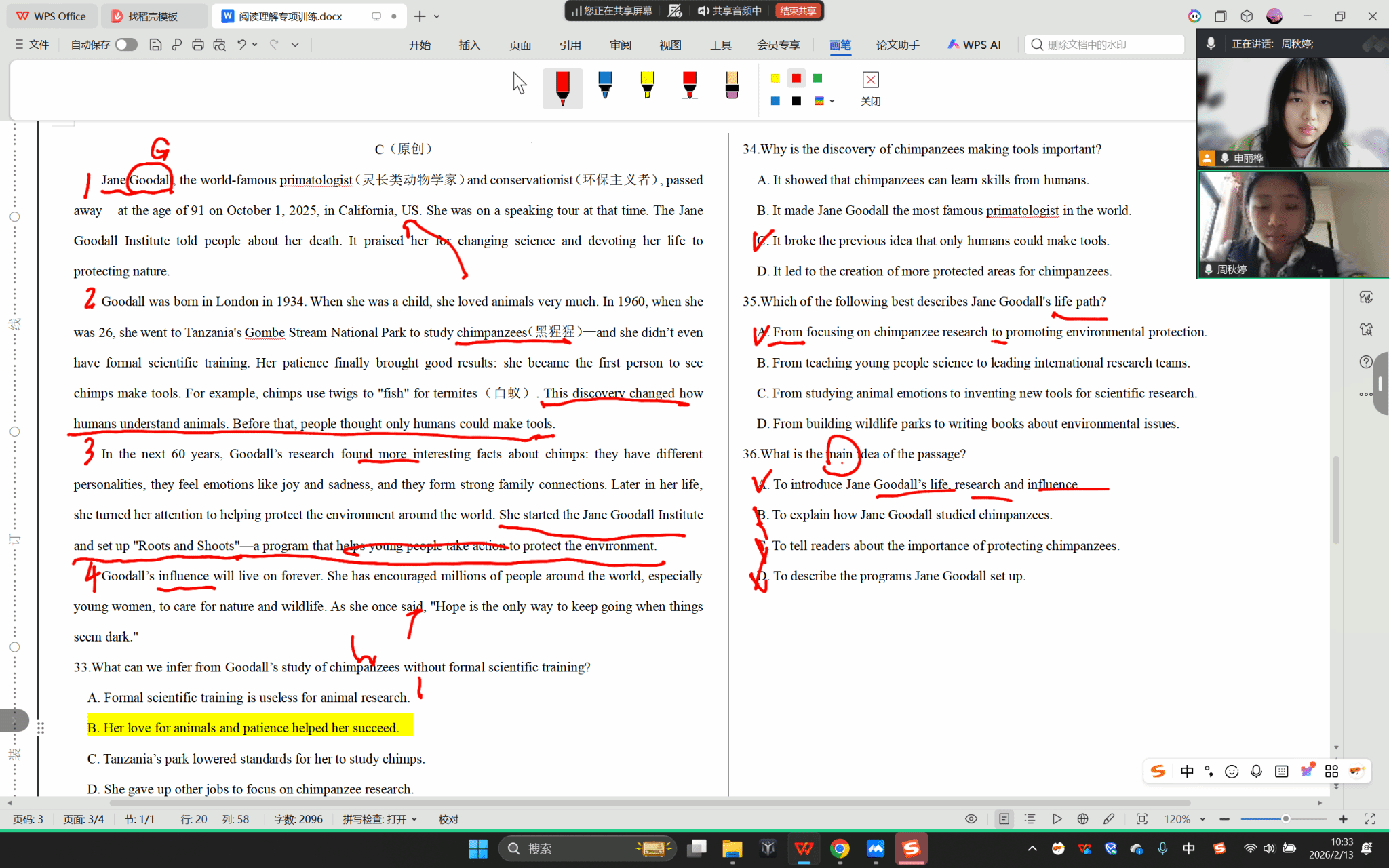Open the annotation pen icon in sharing bar

675,11
